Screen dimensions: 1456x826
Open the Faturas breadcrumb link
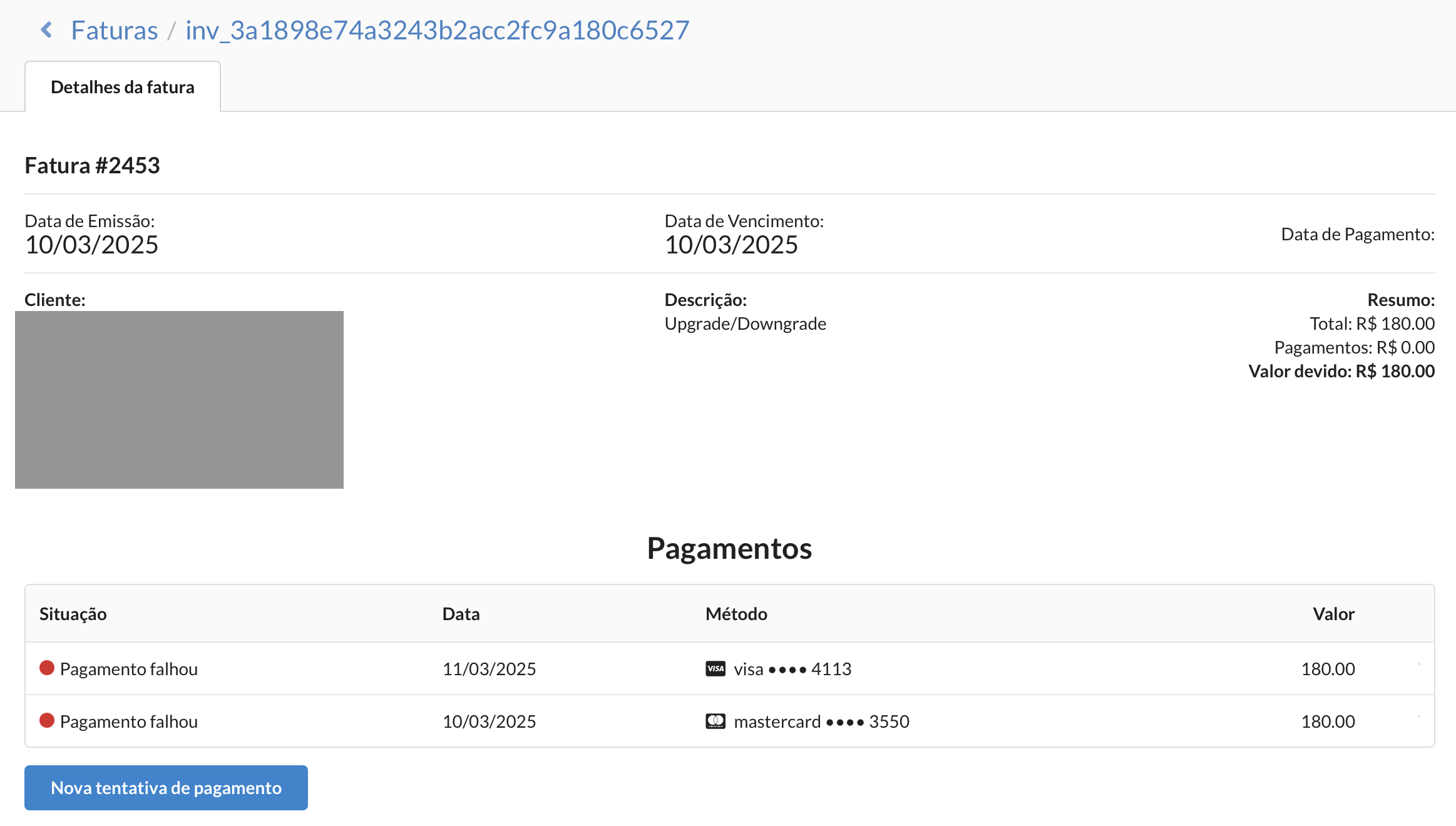click(x=114, y=30)
